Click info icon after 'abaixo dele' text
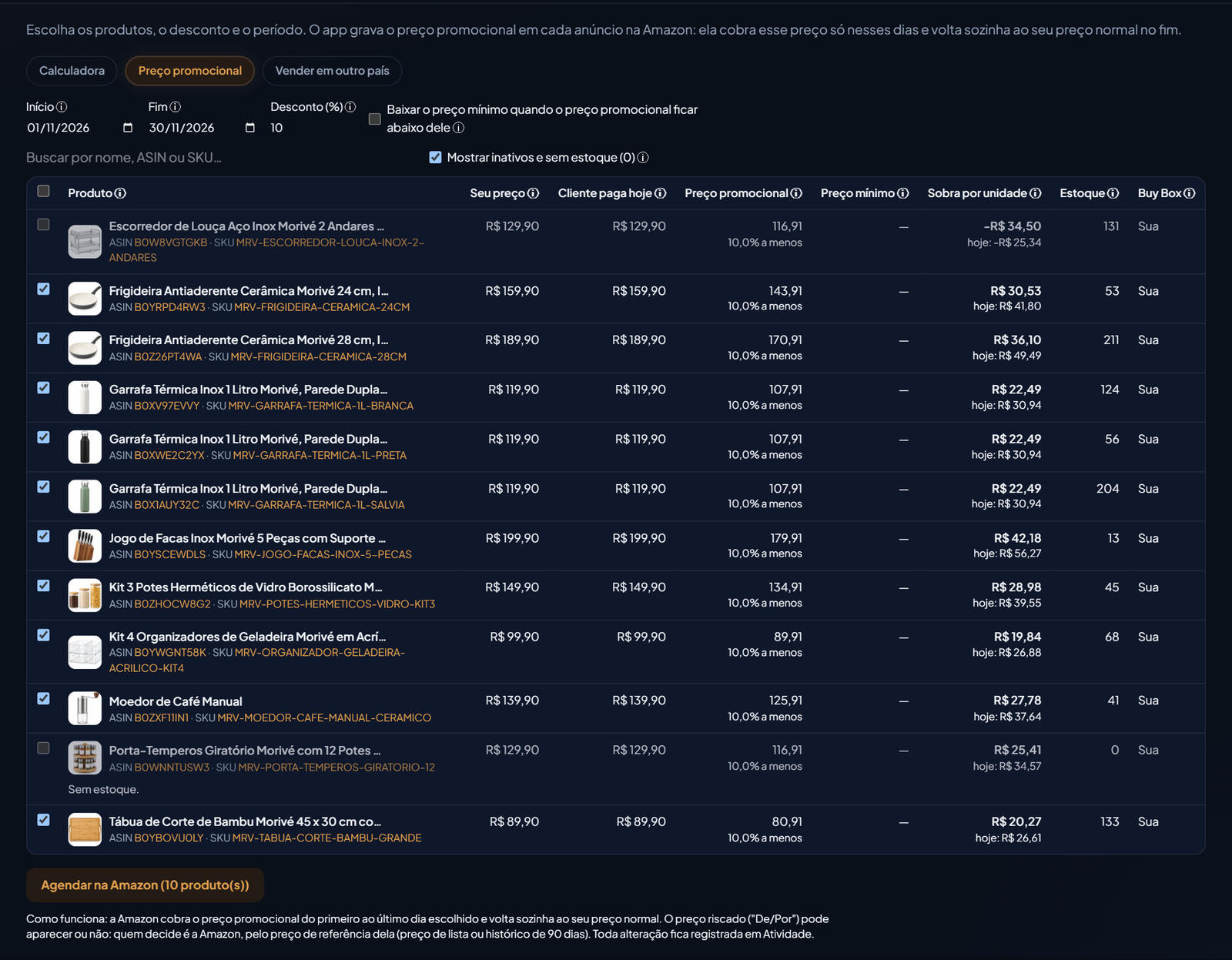 click(x=459, y=128)
